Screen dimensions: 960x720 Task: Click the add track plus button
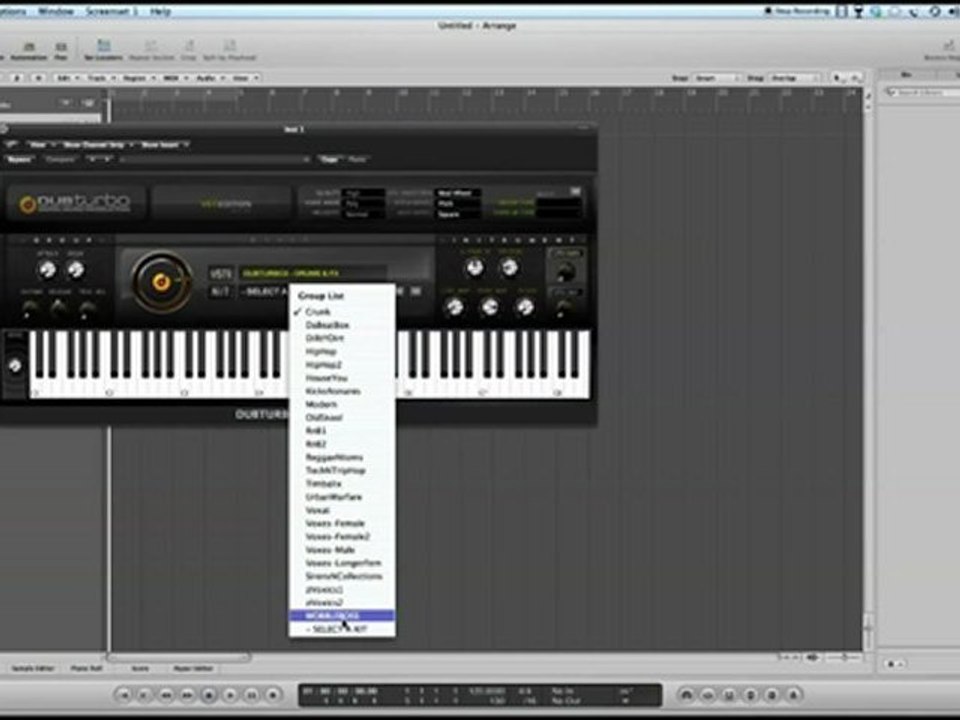[x=66, y=103]
